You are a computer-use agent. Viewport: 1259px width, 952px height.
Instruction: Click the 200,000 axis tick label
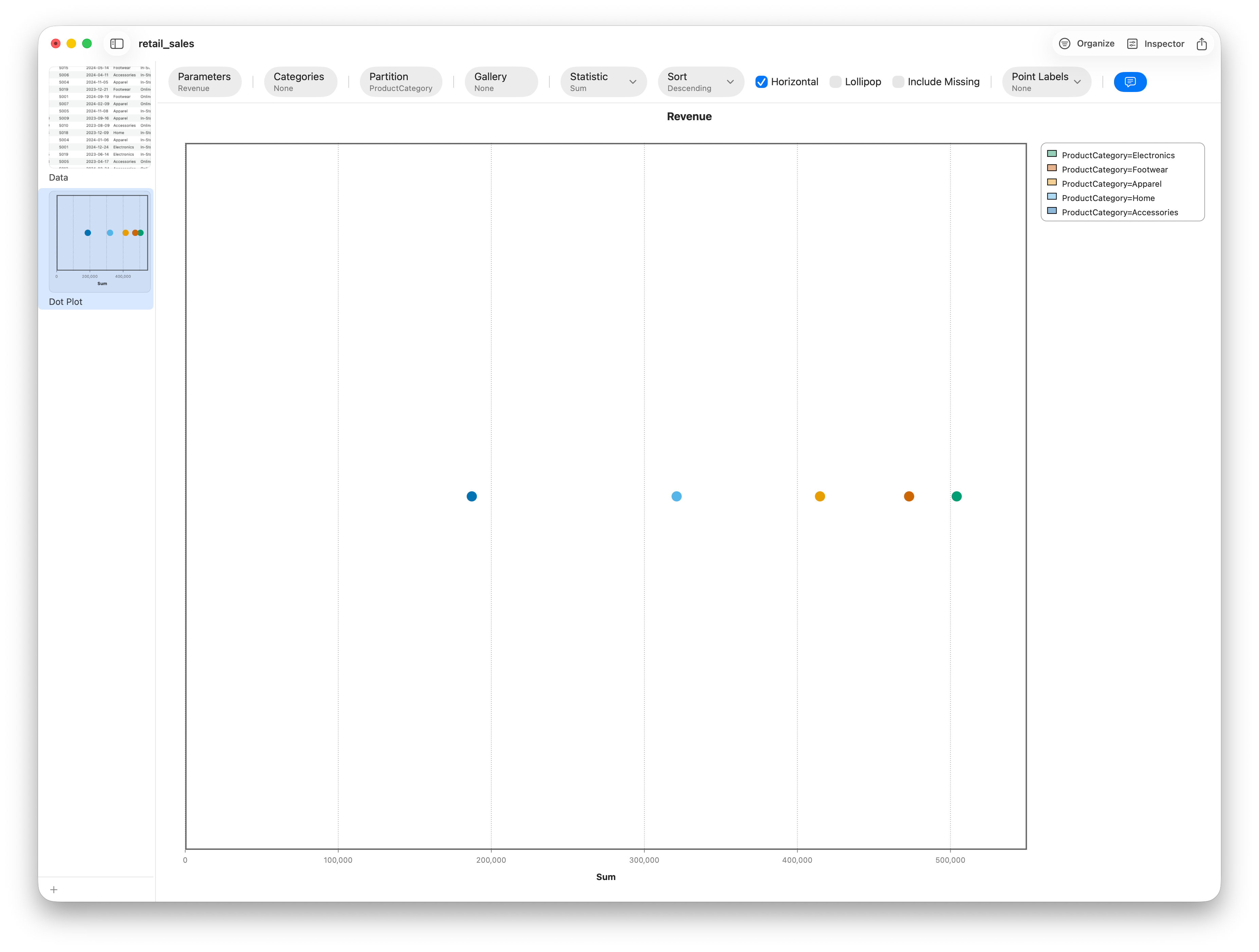point(491,860)
